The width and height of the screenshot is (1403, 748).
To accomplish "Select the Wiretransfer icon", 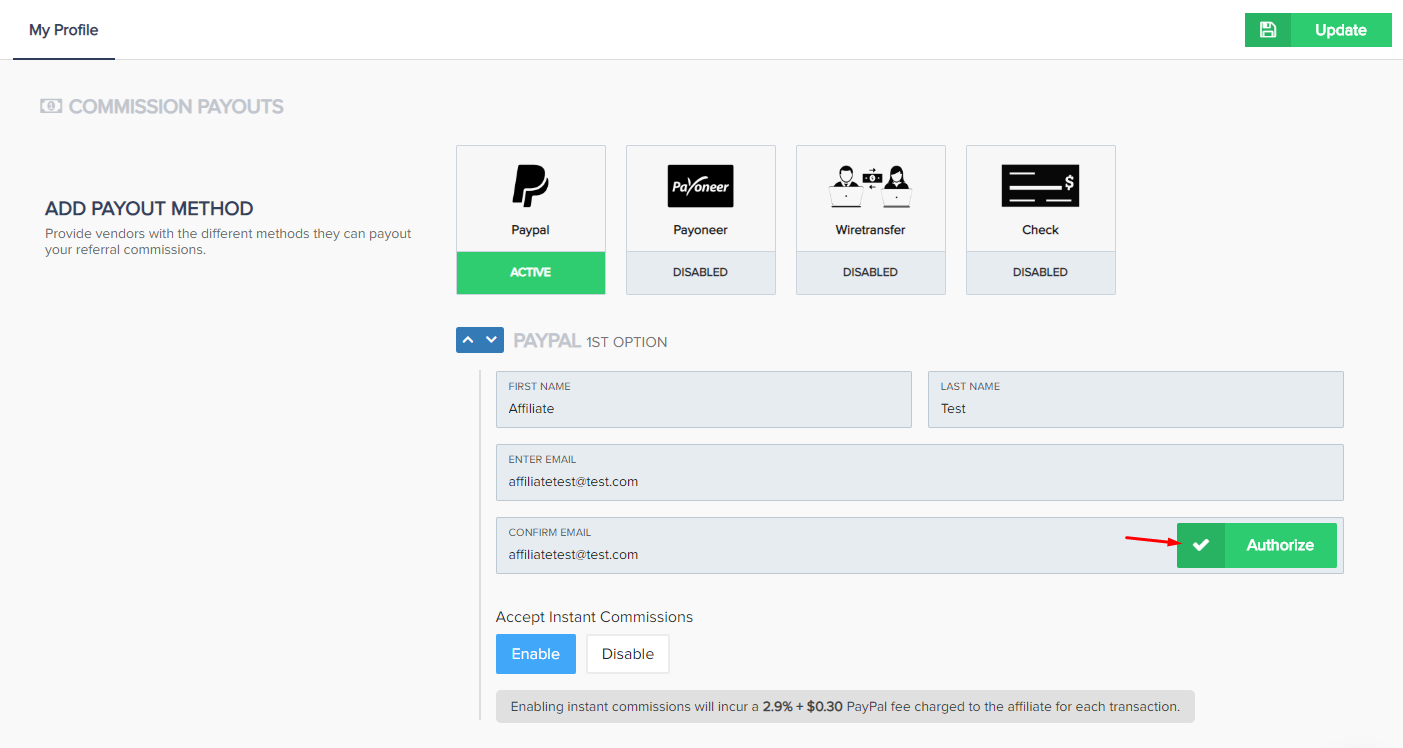I will pos(870,186).
